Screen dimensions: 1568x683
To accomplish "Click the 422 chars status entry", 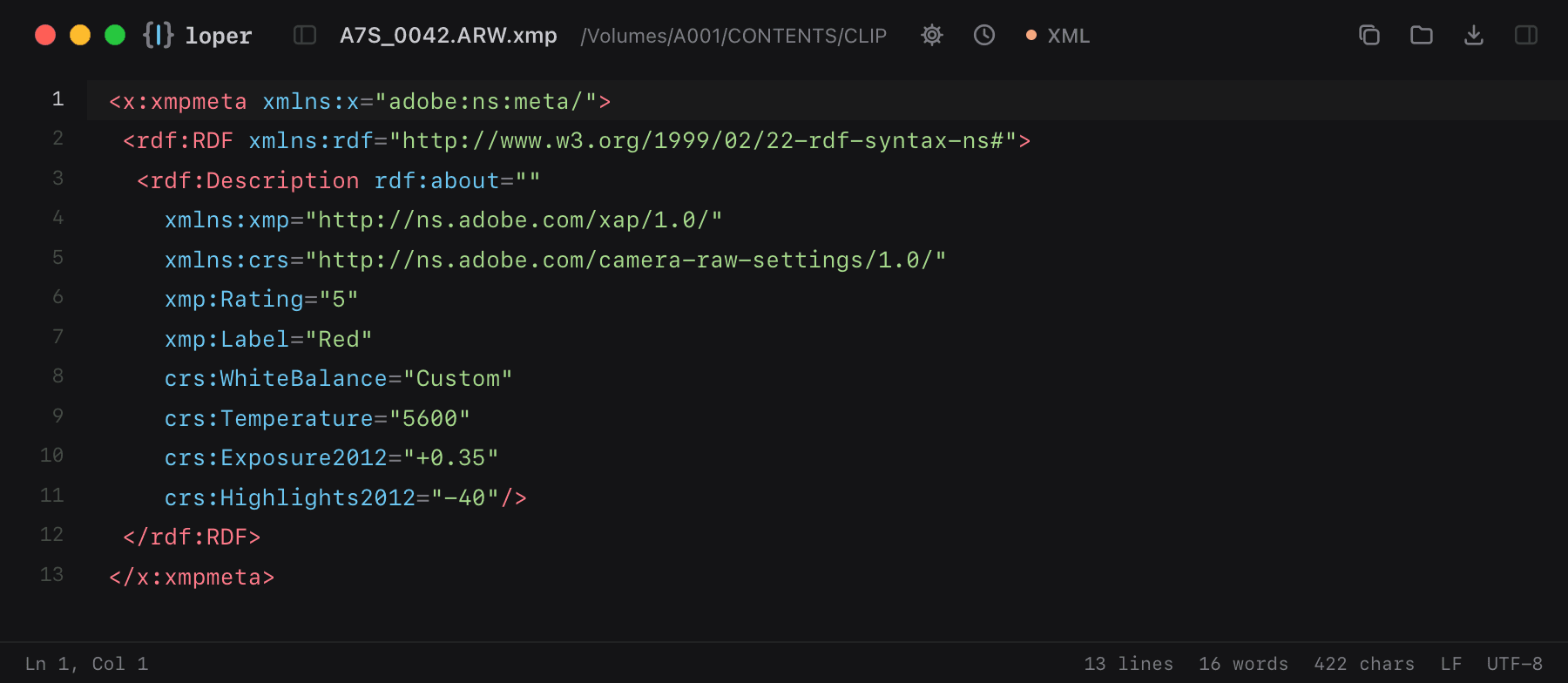I will [x=1364, y=664].
